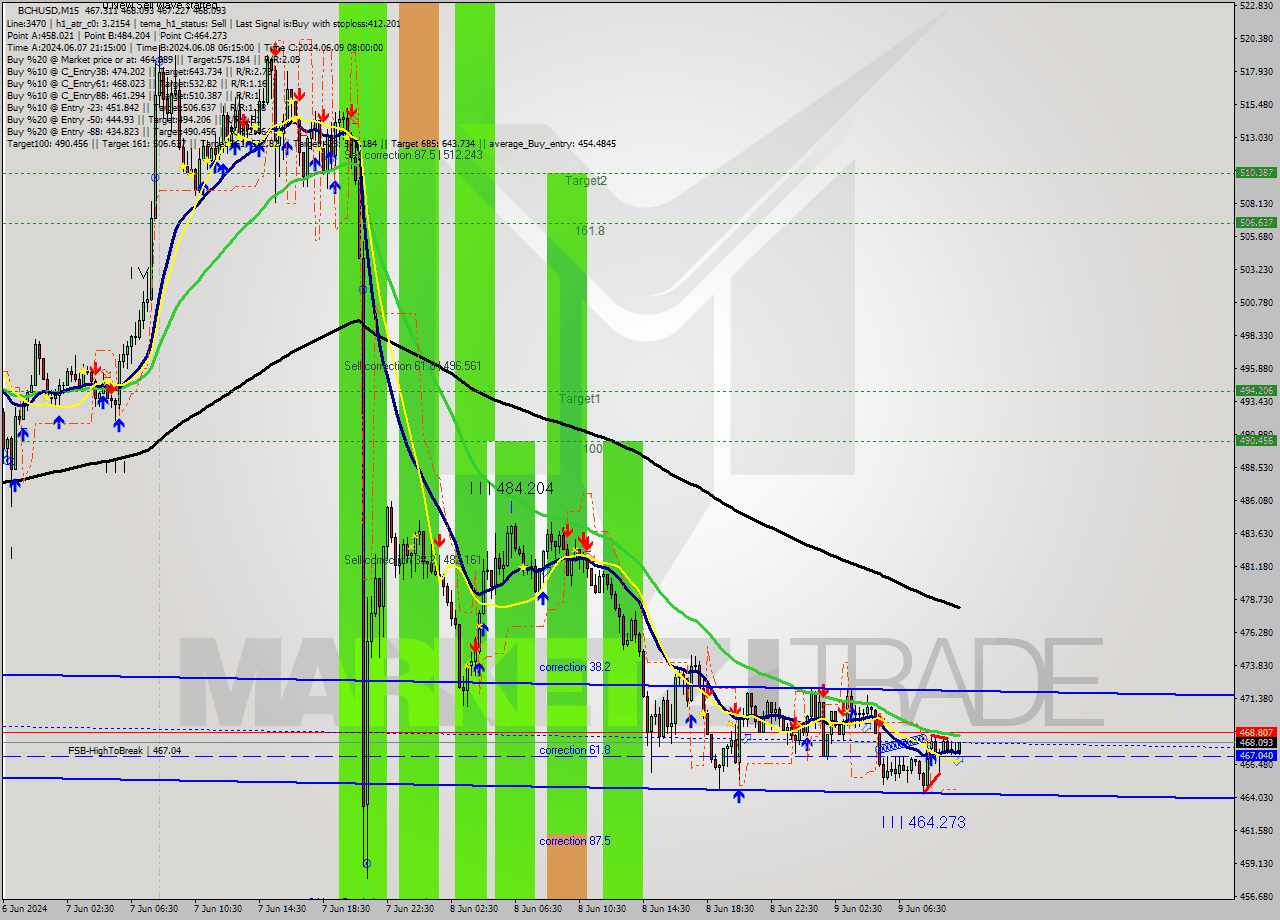Click the '6 Jun 2024' time axis label

click(x=24, y=909)
